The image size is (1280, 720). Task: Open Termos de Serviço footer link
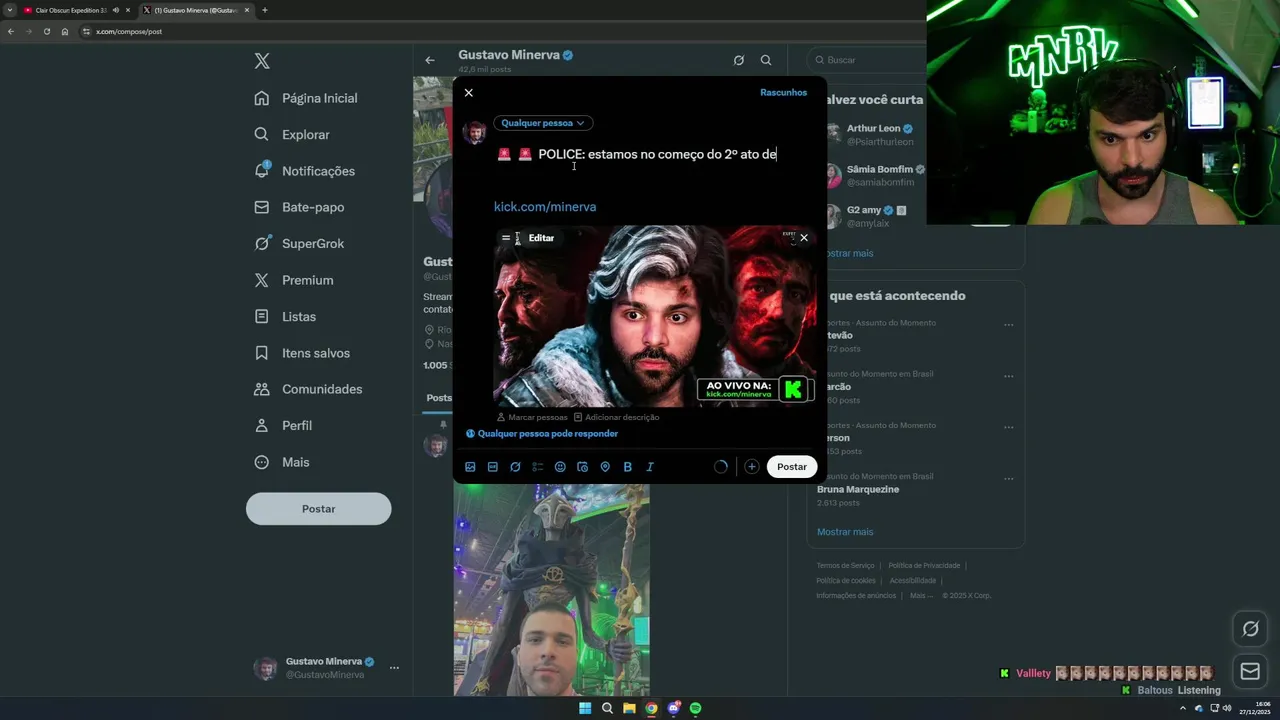pos(845,566)
